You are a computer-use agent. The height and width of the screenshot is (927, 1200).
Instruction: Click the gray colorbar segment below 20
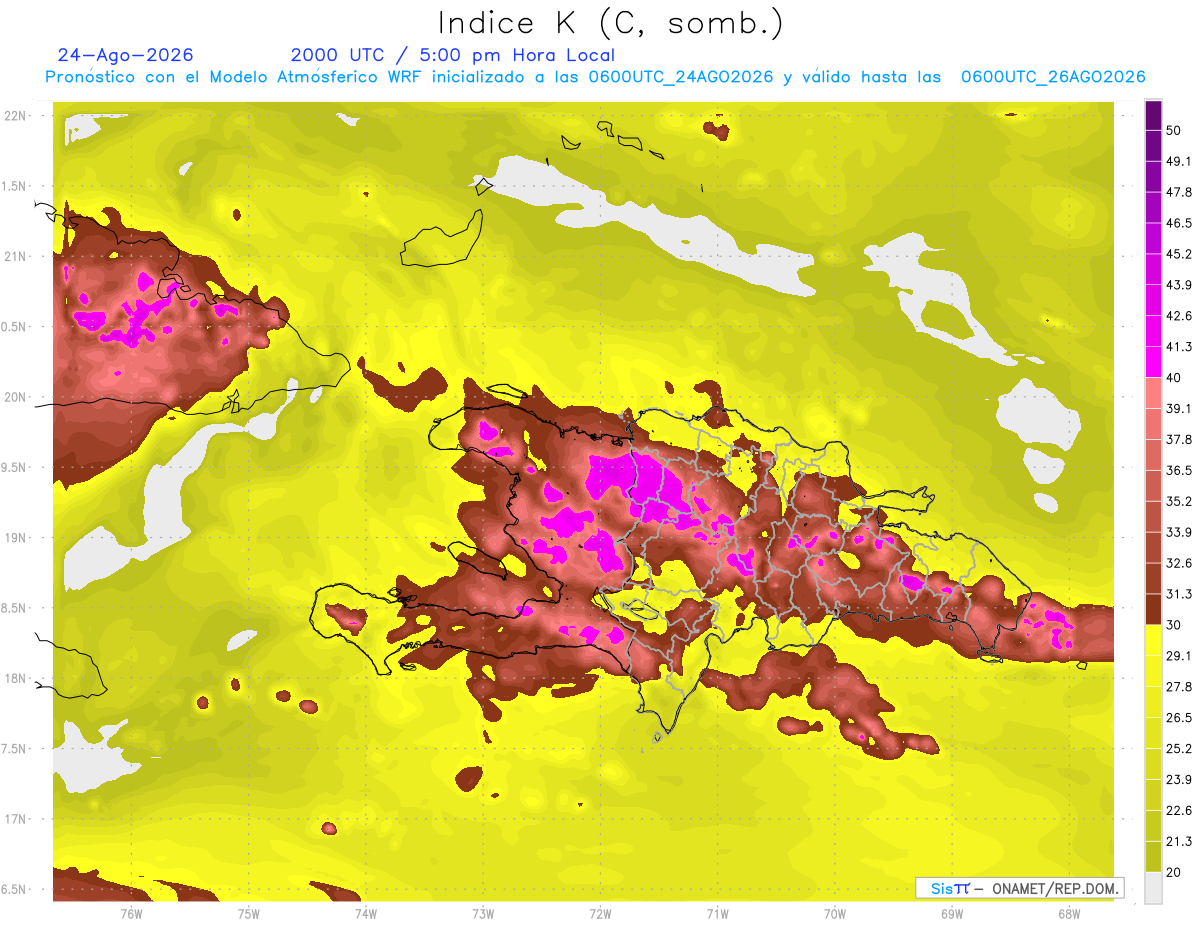(1153, 886)
